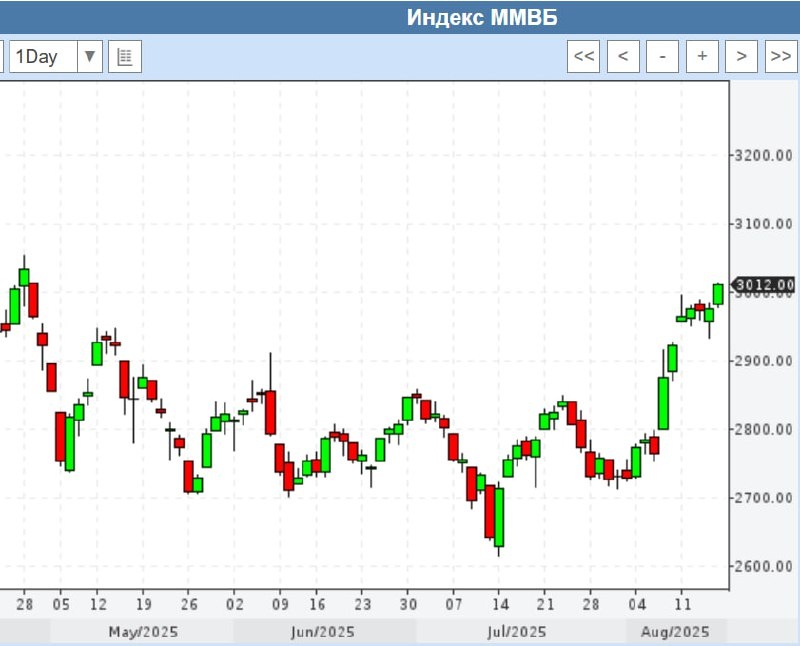Move chart back with < button
Image resolution: width=800 pixels, height=646 pixels.
pyautogui.click(x=623, y=56)
